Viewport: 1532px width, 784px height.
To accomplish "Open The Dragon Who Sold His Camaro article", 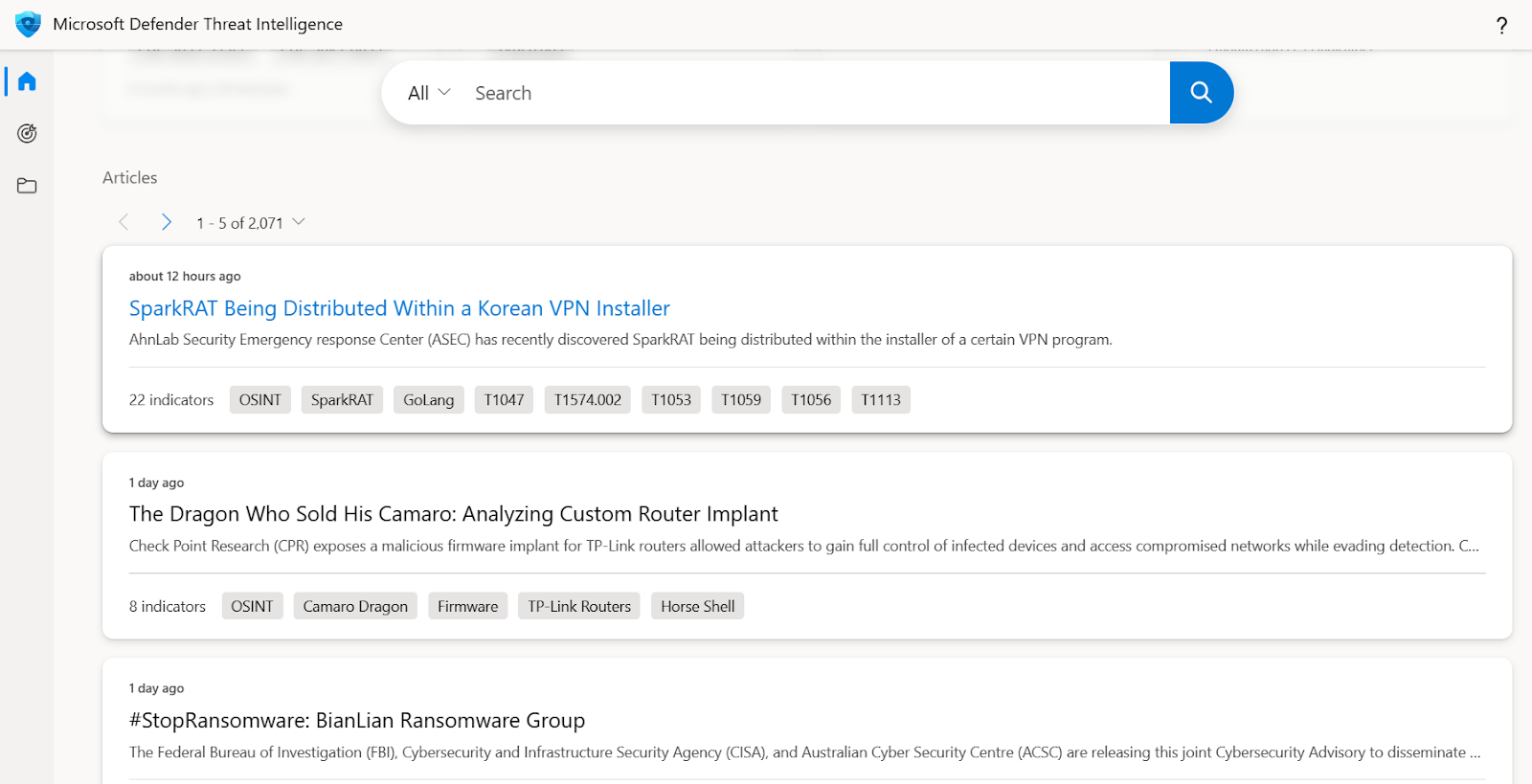I will (x=453, y=514).
